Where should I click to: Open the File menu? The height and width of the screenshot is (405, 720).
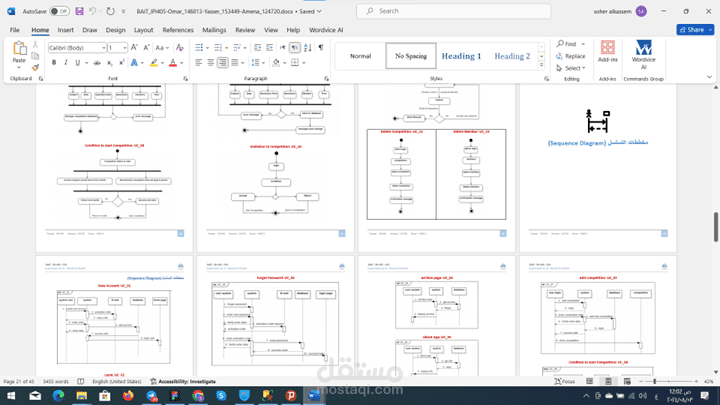point(15,30)
